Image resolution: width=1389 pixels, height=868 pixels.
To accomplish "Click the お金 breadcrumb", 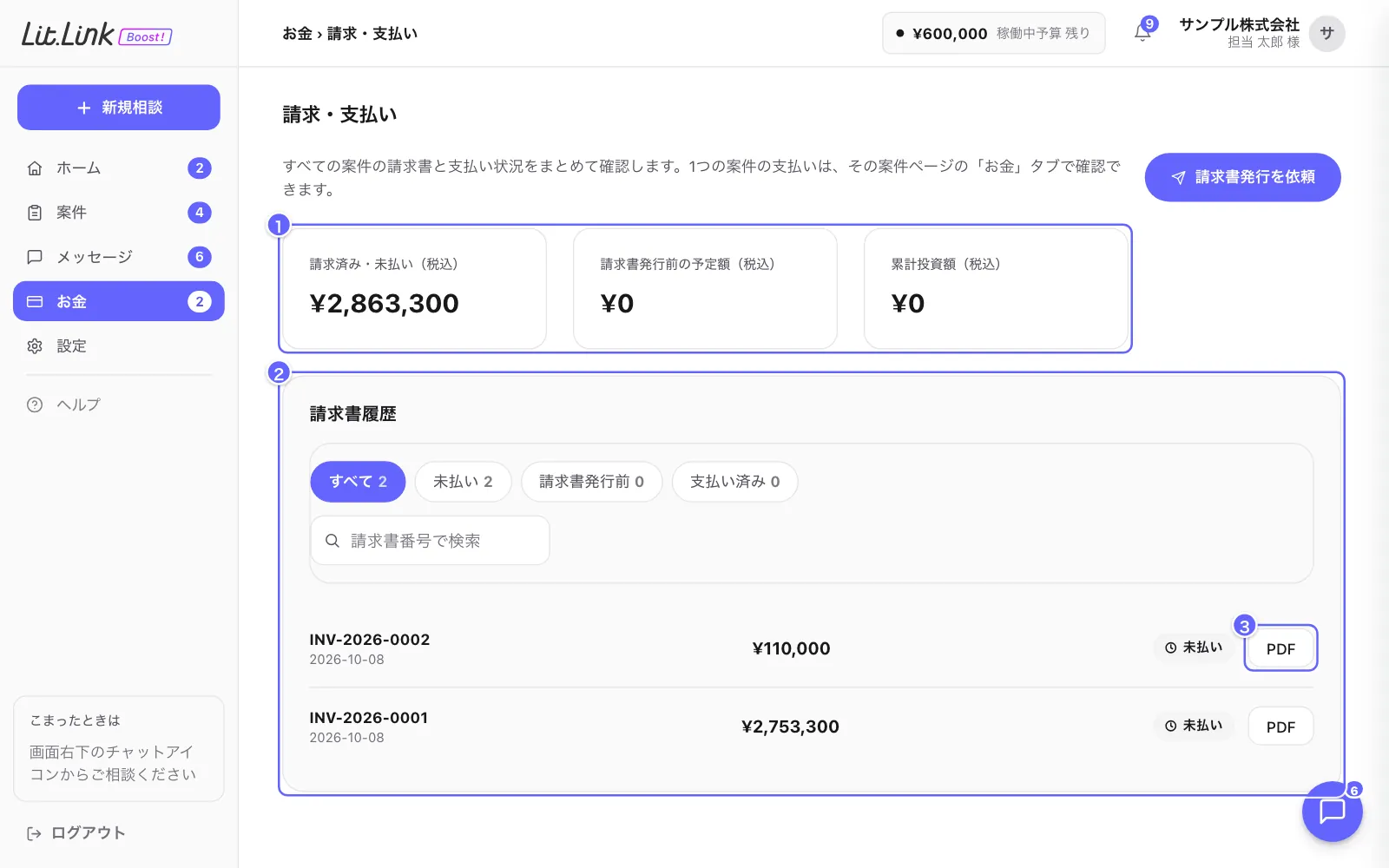I will pyautogui.click(x=297, y=34).
